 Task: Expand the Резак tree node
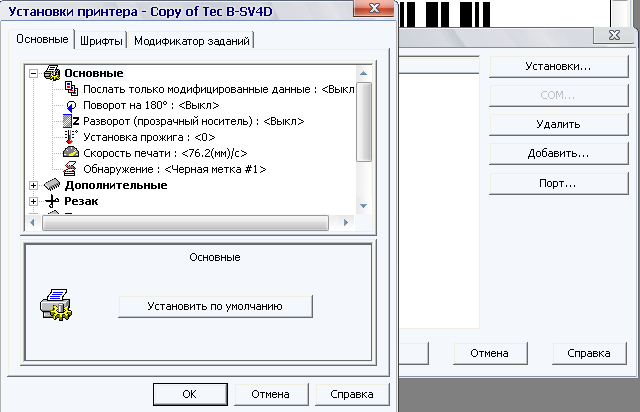(x=33, y=201)
